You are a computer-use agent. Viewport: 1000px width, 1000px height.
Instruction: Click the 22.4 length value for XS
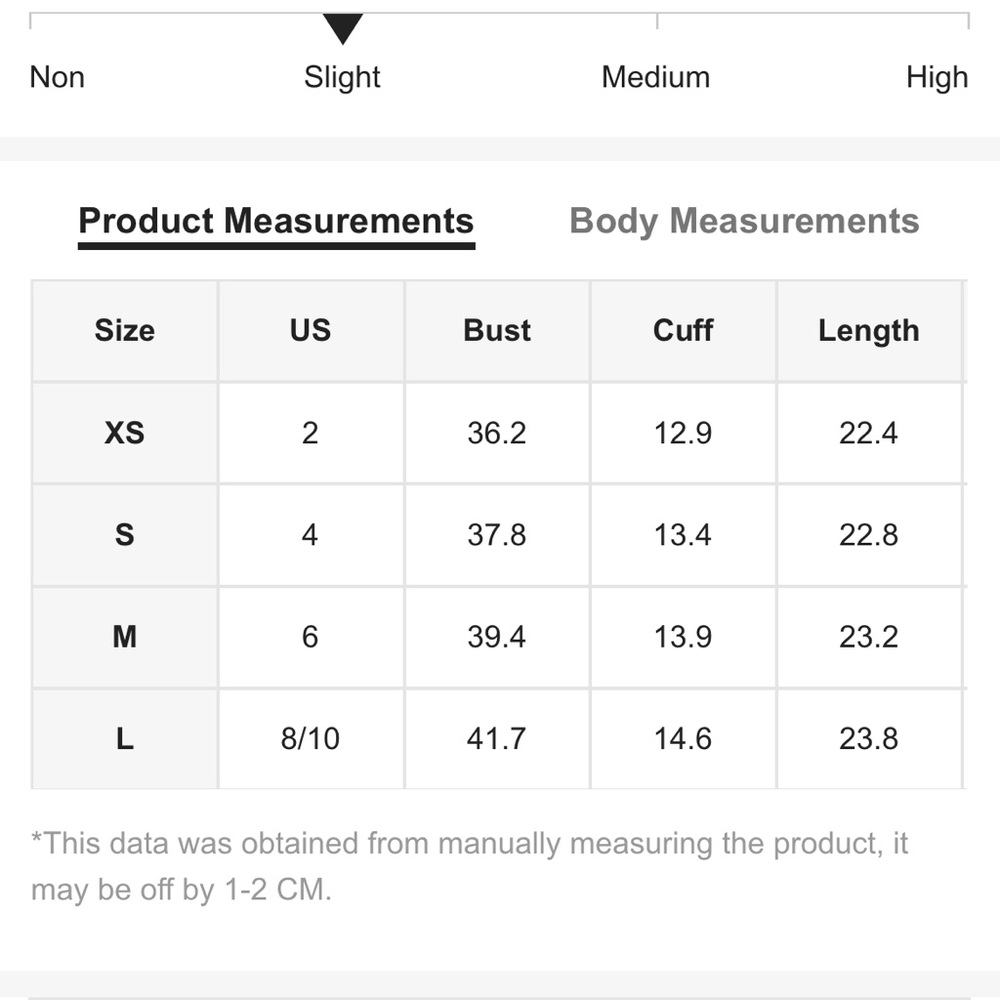pos(868,433)
